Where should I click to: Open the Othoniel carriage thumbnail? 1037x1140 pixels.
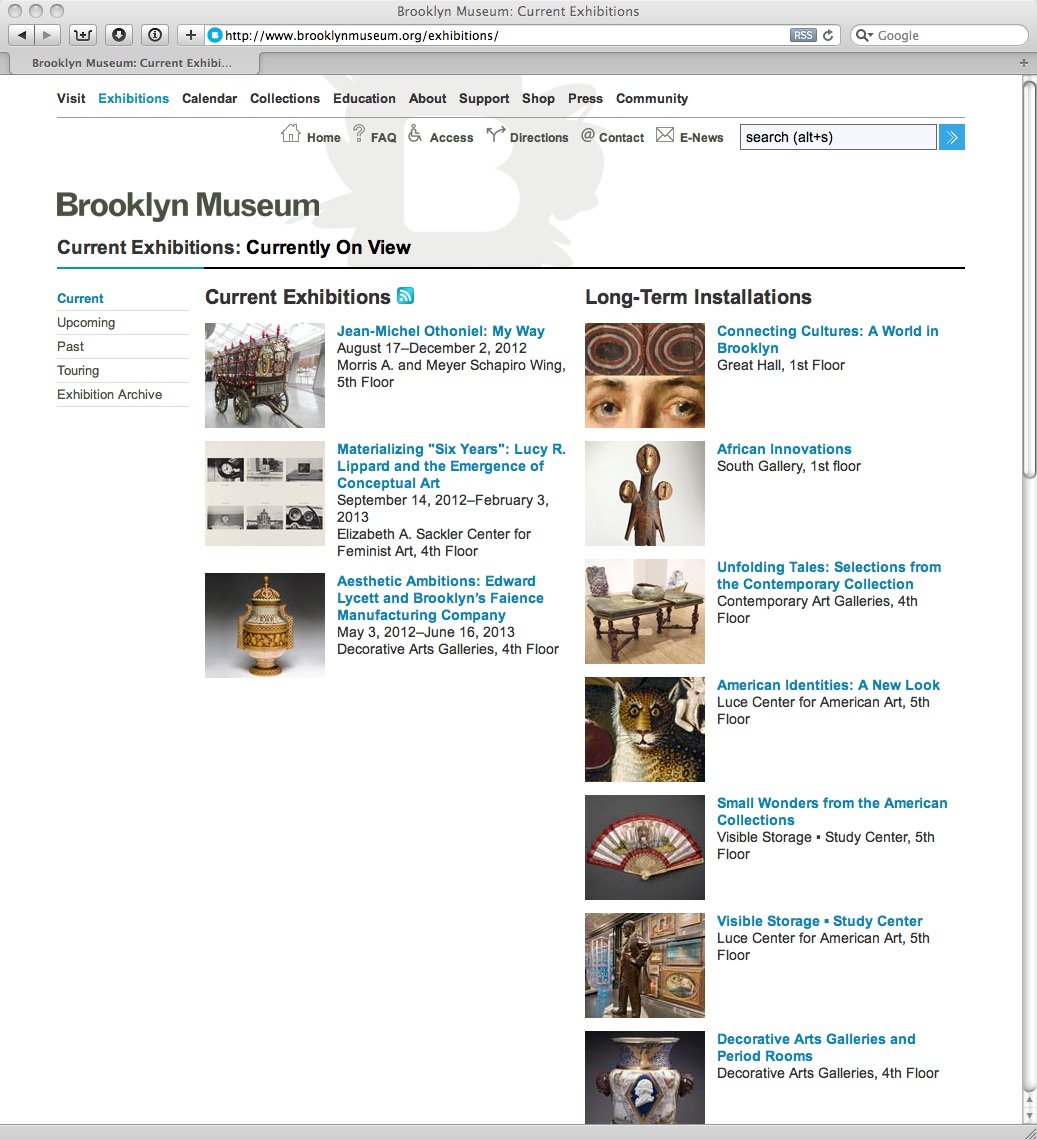pyautogui.click(x=265, y=375)
